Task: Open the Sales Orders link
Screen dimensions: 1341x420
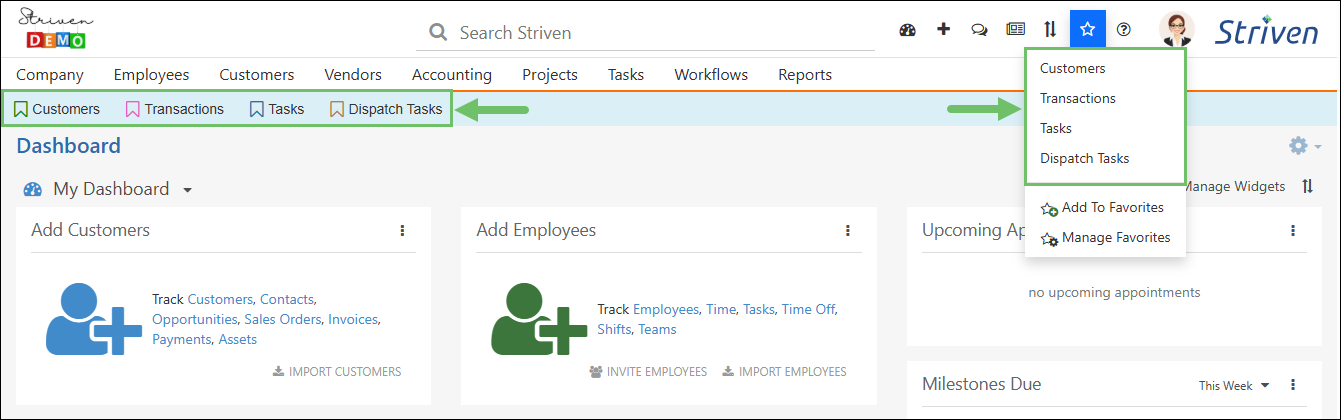Action: pos(283,319)
